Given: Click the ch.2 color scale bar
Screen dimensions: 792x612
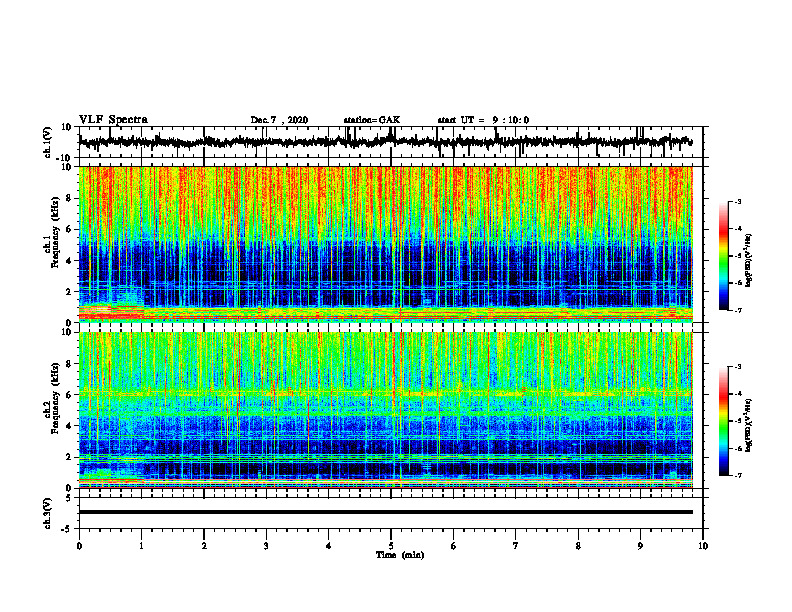Looking at the screenshot, I should pos(724,421).
